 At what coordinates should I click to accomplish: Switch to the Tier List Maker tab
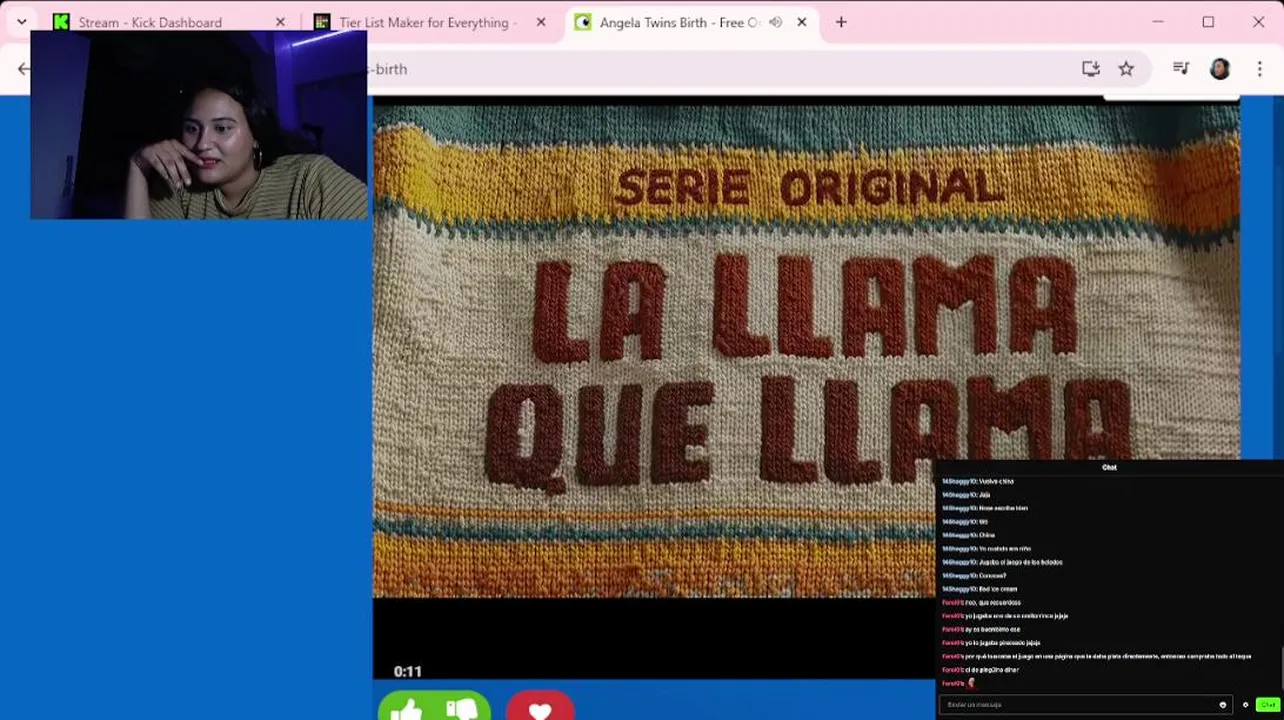(x=427, y=22)
